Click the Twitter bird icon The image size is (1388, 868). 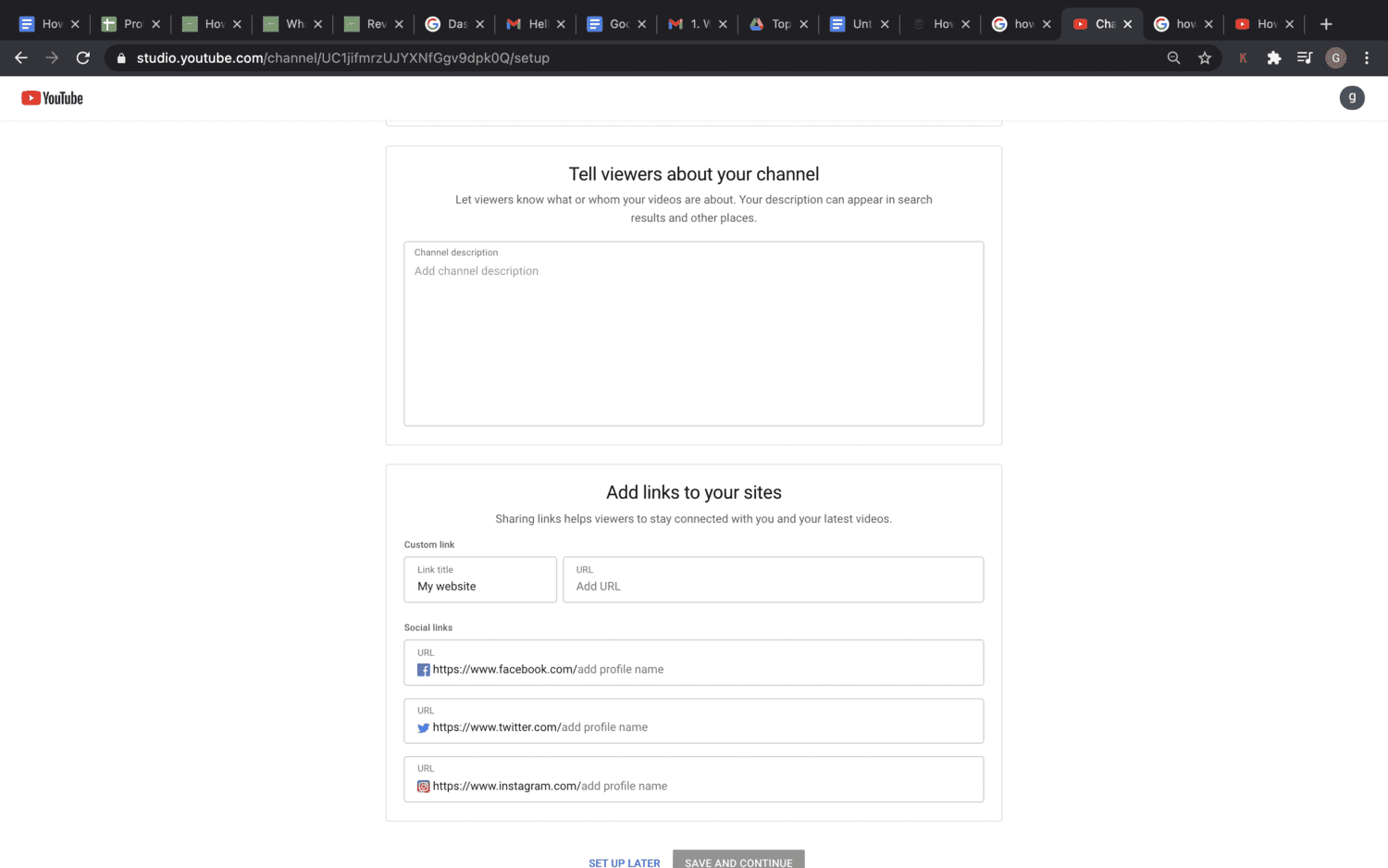coord(424,728)
